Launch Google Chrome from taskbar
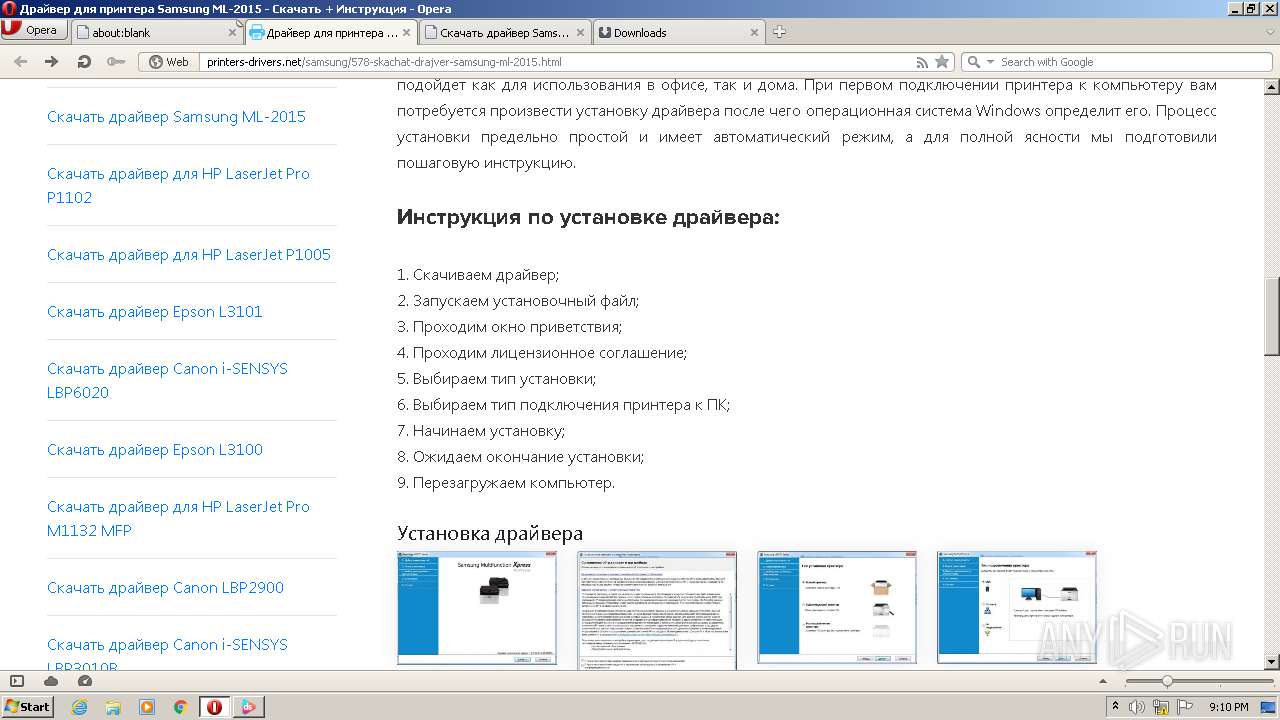 pyautogui.click(x=181, y=707)
